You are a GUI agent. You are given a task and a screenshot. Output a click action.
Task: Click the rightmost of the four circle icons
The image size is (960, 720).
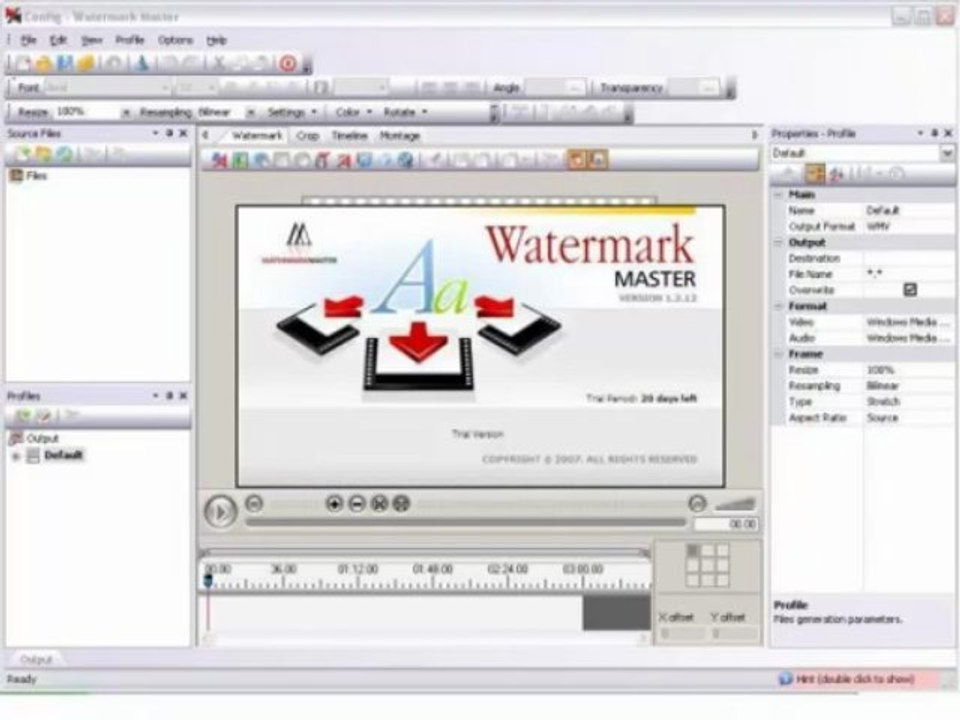[401, 503]
